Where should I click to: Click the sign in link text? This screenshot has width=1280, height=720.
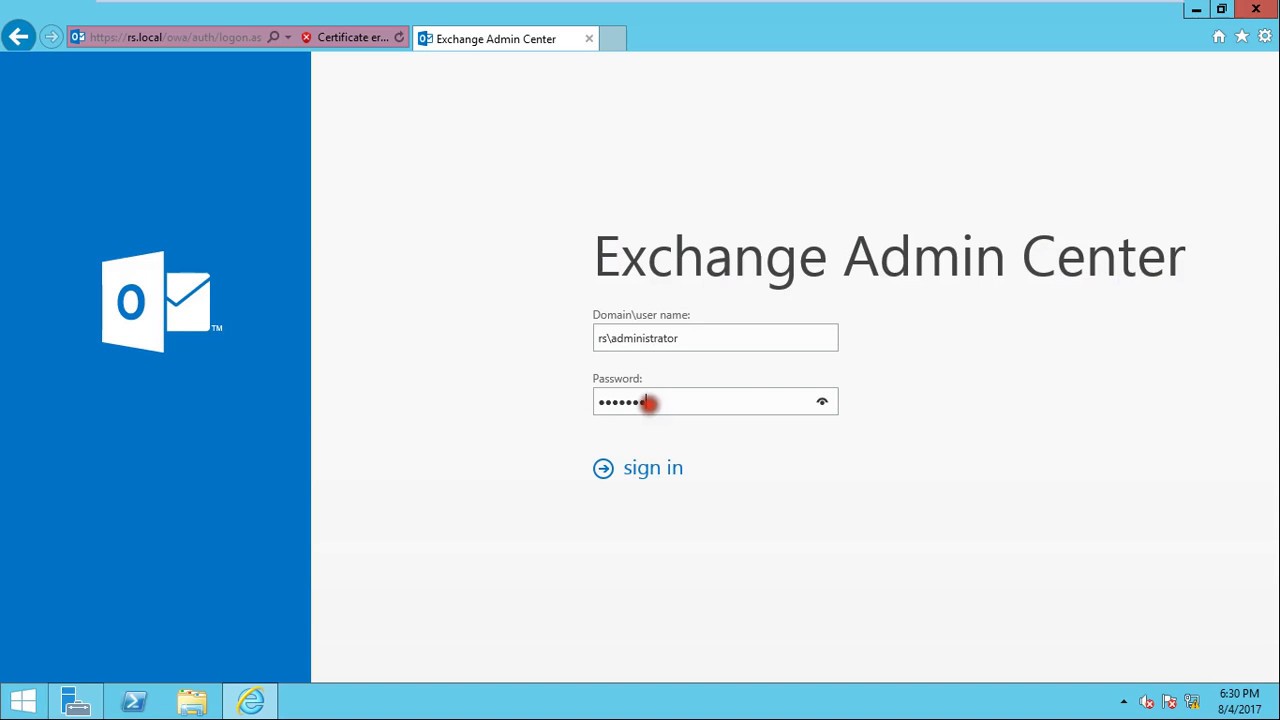(653, 468)
